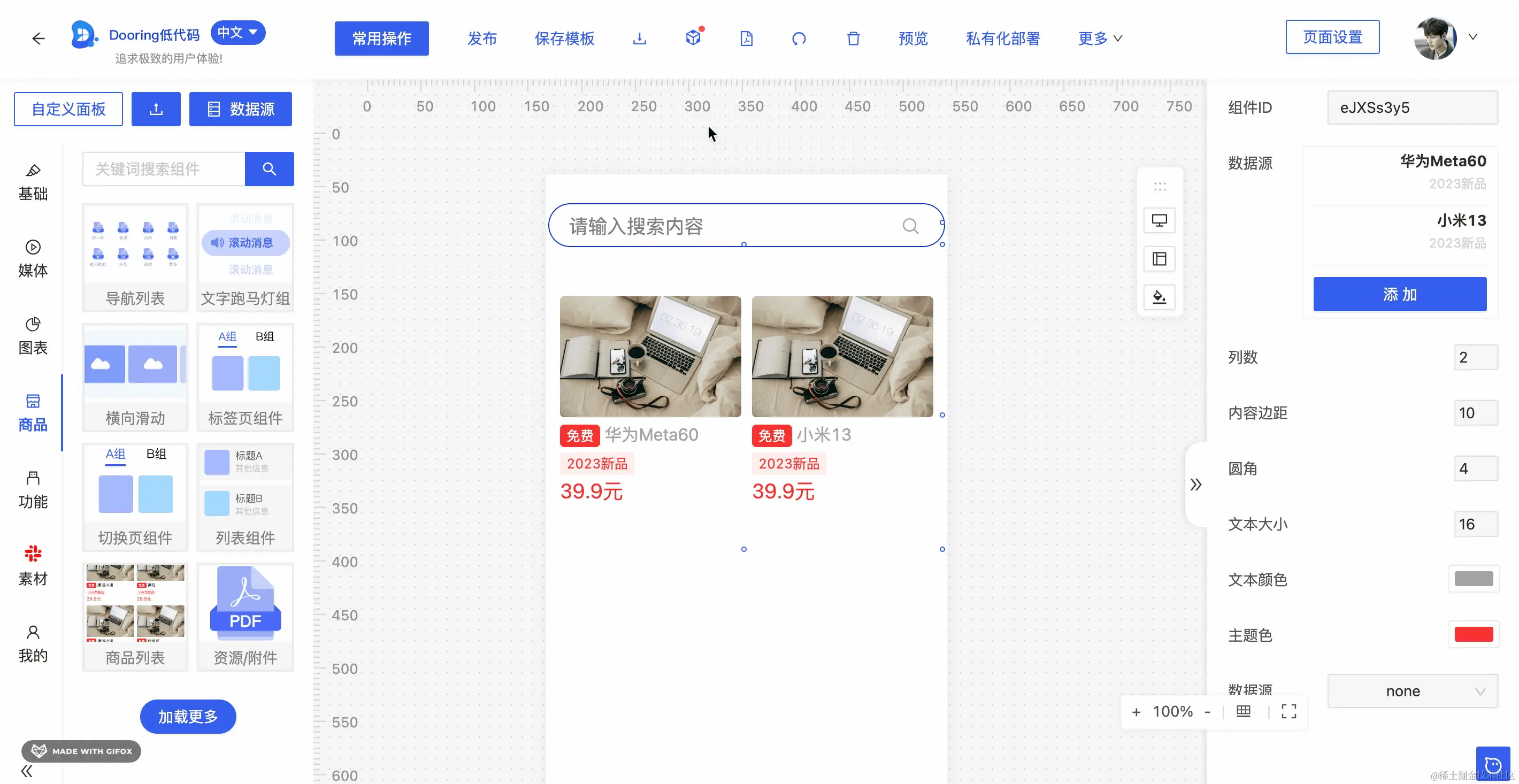Image resolution: width=1519 pixels, height=784 pixels.
Task: Click the 加载更多 button
Action: [x=188, y=716]
